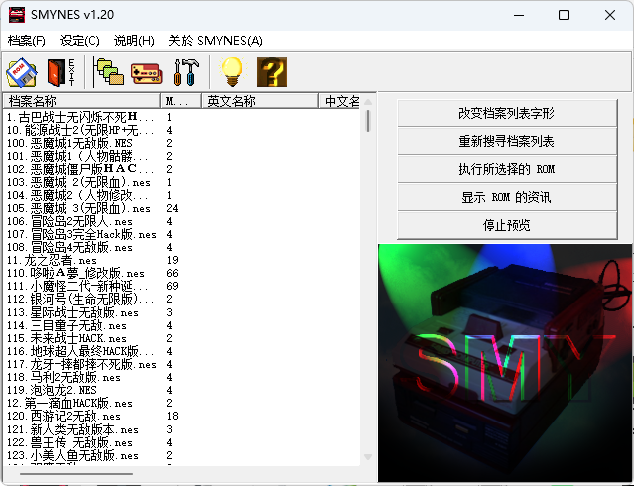Click the open ROM floppy disk icon
The image size is (634, 486).
coord(22,72)
